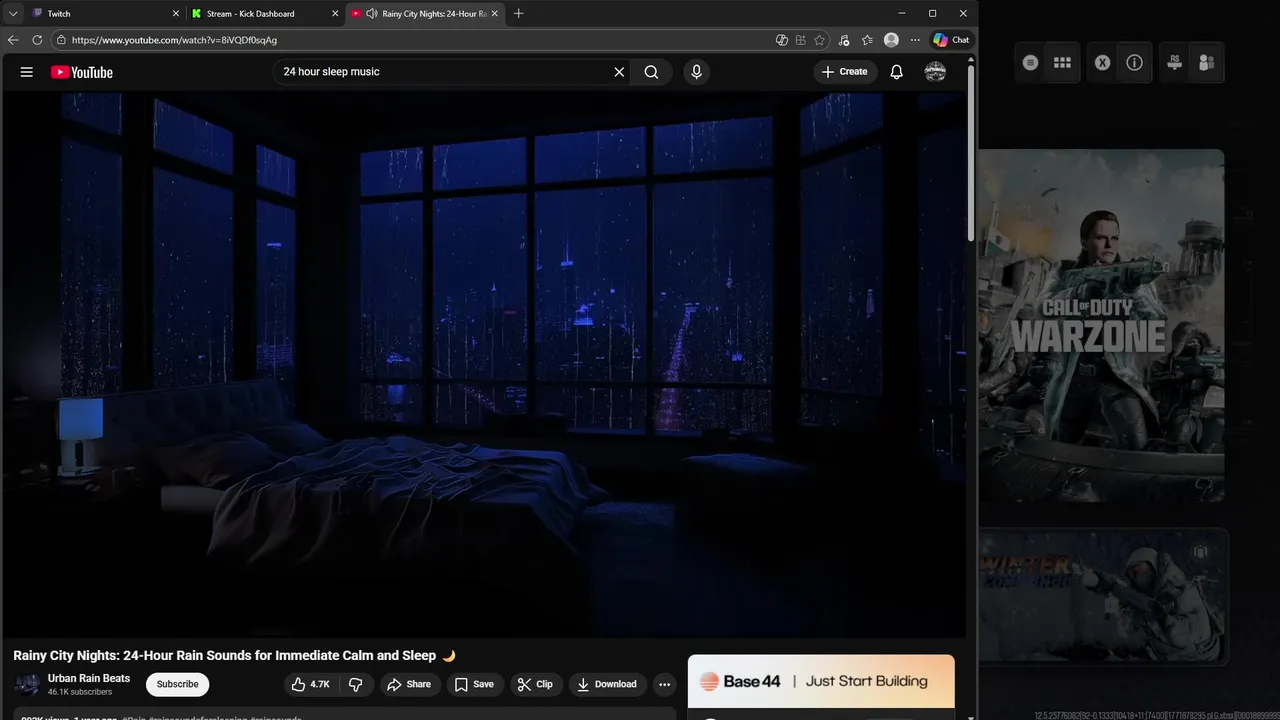Open the Copilot icon in address bar
1280x720 pixels.
click(782, 40)
